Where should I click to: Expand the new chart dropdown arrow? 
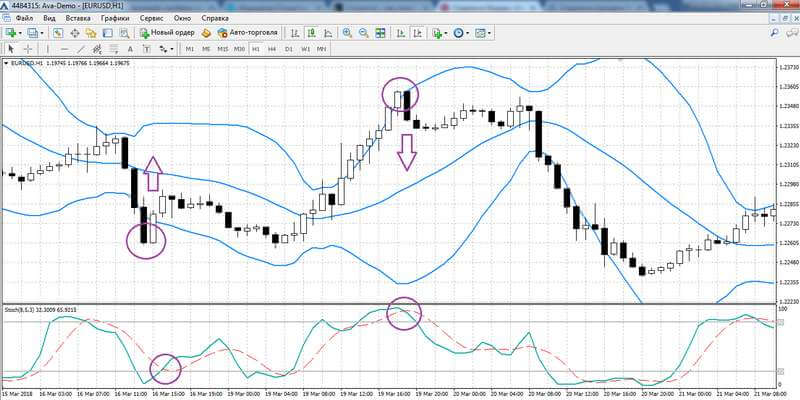(x=20, y=33)
